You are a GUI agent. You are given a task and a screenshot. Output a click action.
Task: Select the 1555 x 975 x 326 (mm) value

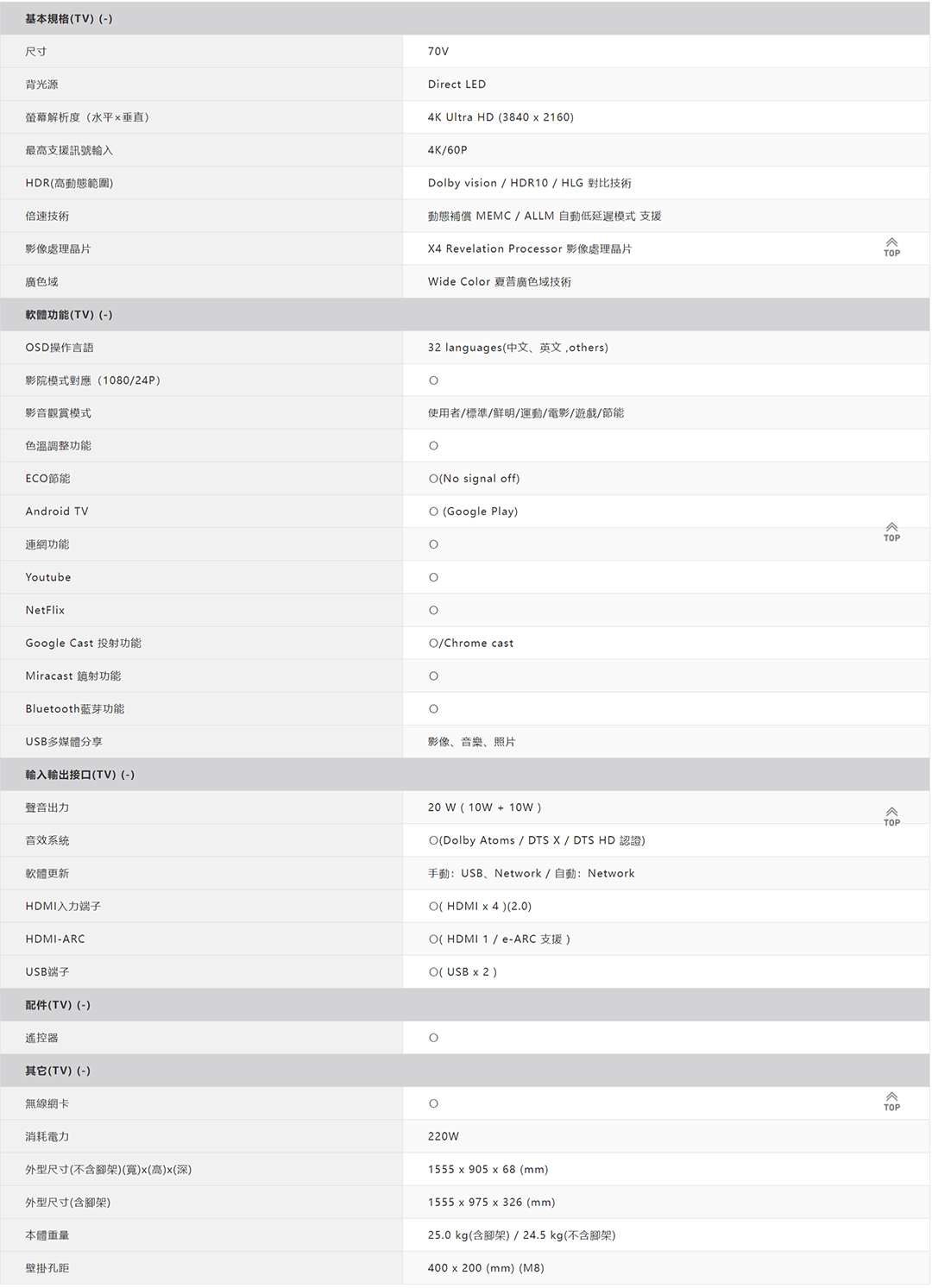point(491,1203)
